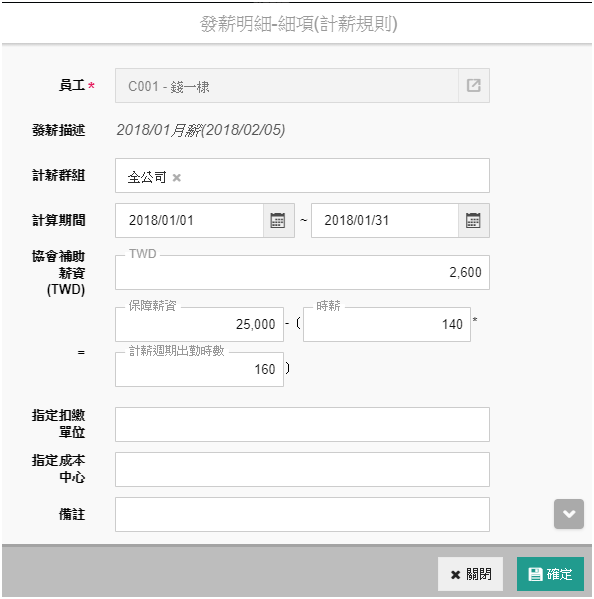Click the X icon in 關閉 button
The image size is (594, 599).
pyautogui.click(x=455, y=575)
